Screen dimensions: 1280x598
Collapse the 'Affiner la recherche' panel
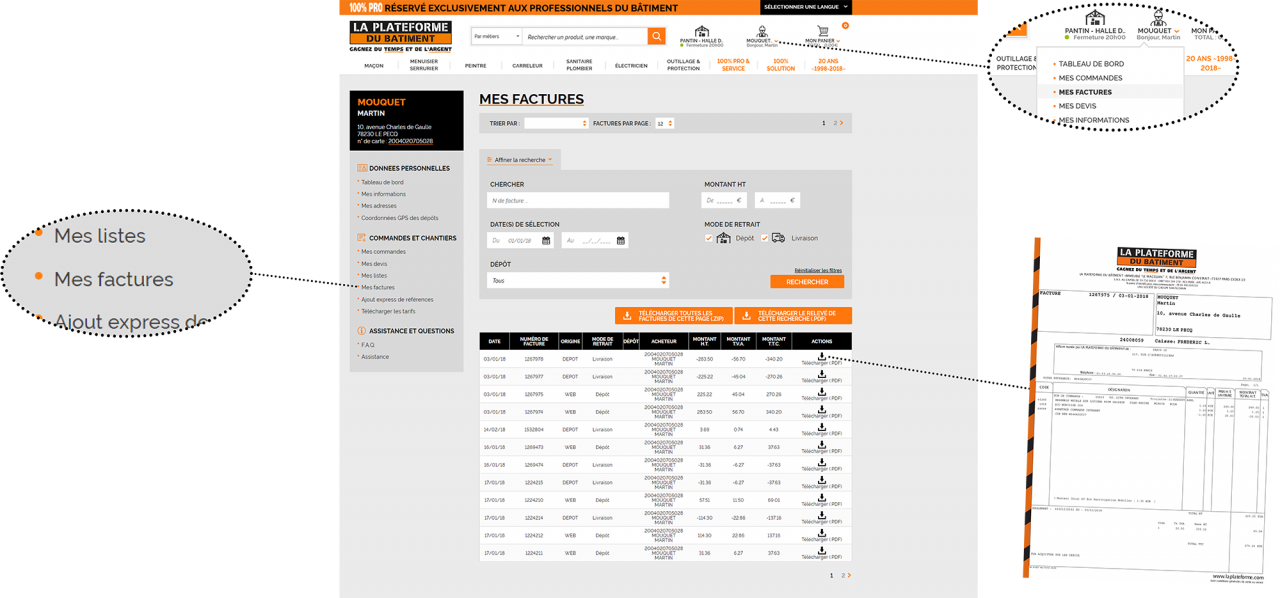(520, 160)
